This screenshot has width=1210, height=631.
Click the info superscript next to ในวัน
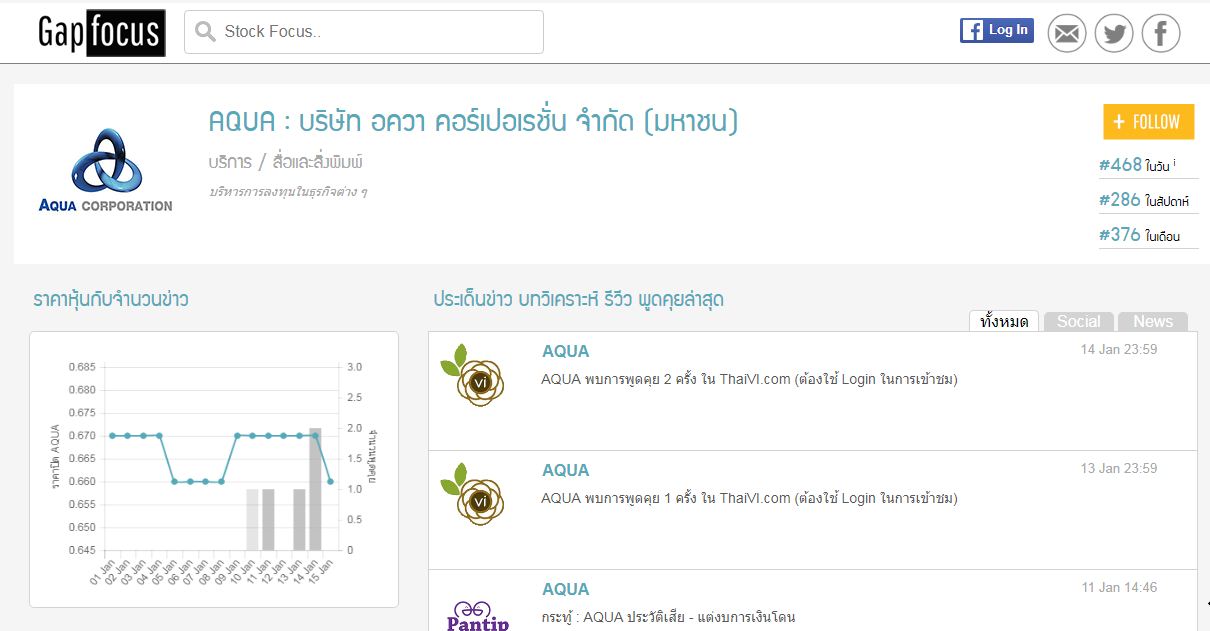tap(1174, 162)
